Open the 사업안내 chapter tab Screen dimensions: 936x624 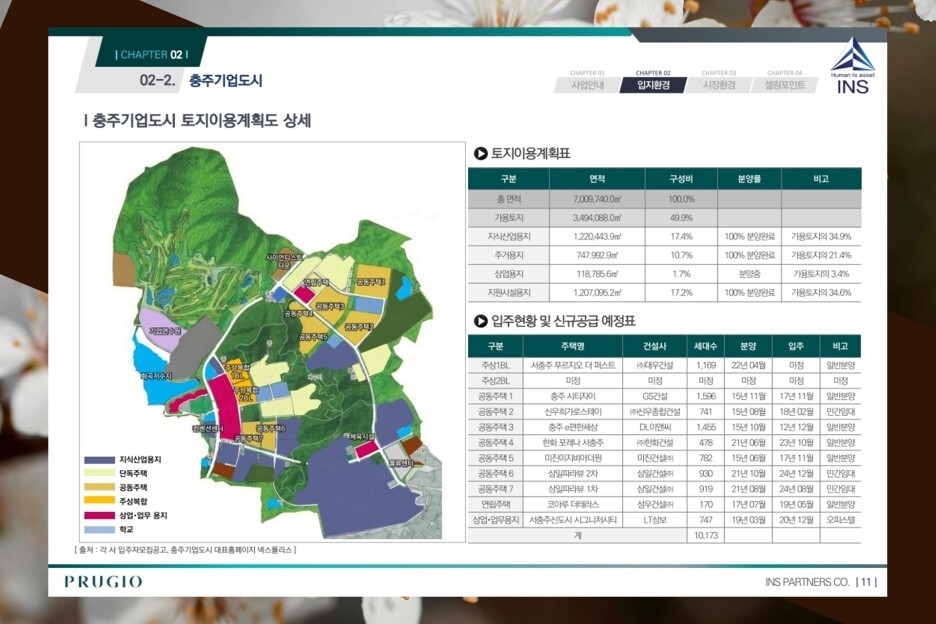(x=587, y=85)
